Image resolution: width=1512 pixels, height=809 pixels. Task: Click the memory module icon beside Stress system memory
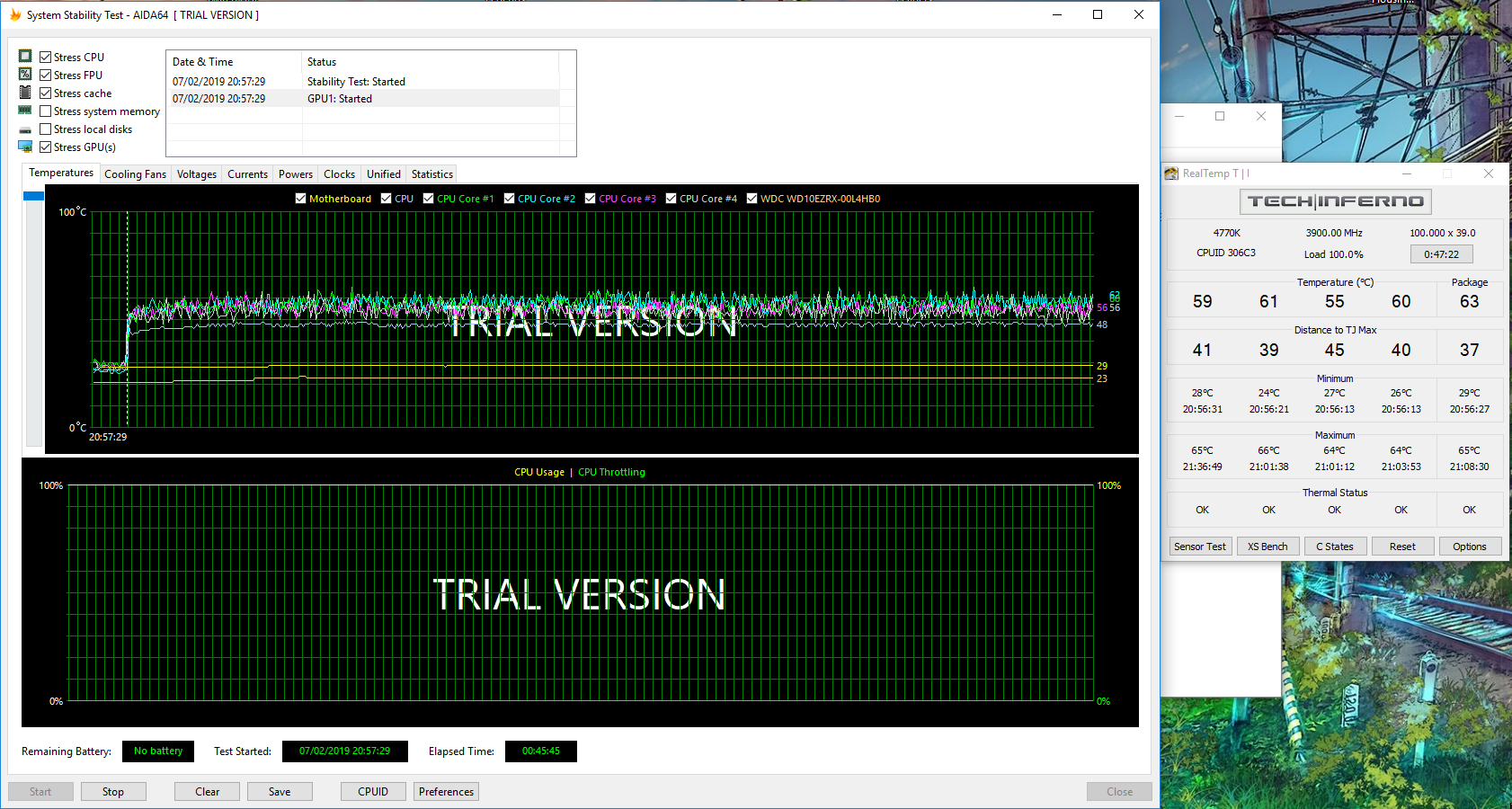[25, 111]
